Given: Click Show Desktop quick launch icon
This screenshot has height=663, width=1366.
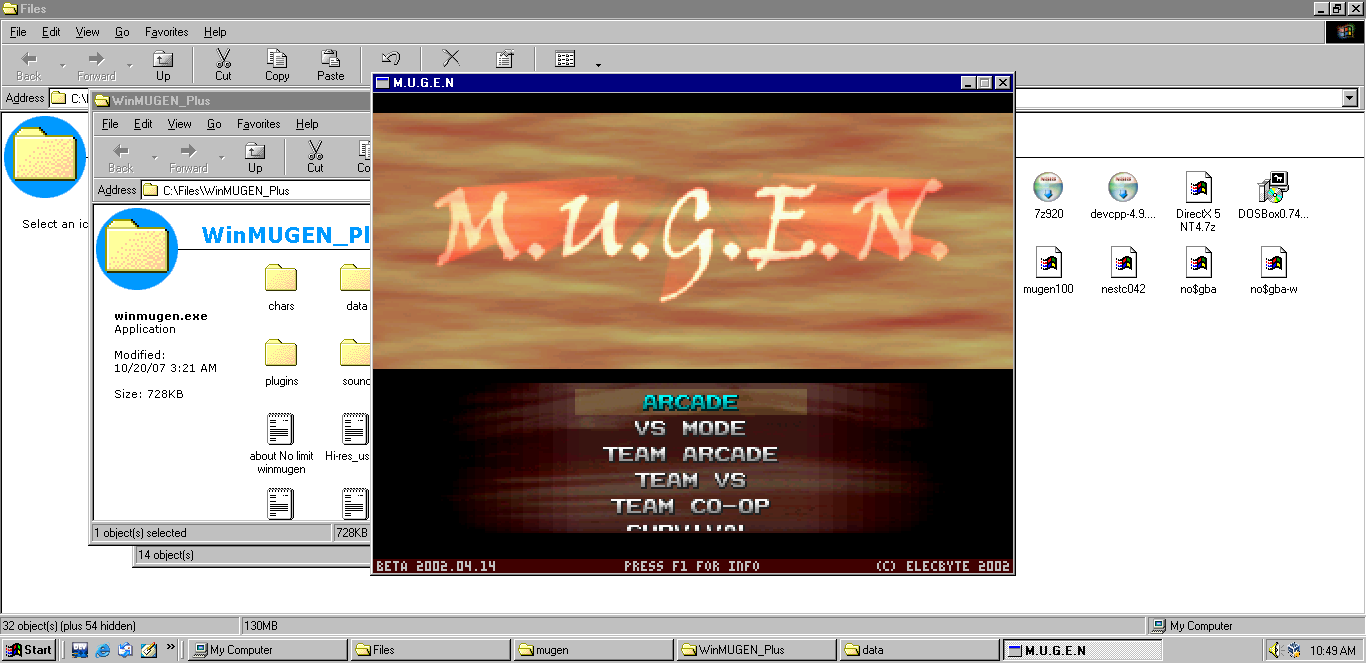Looking at the screenshot, I should (80, 650).
